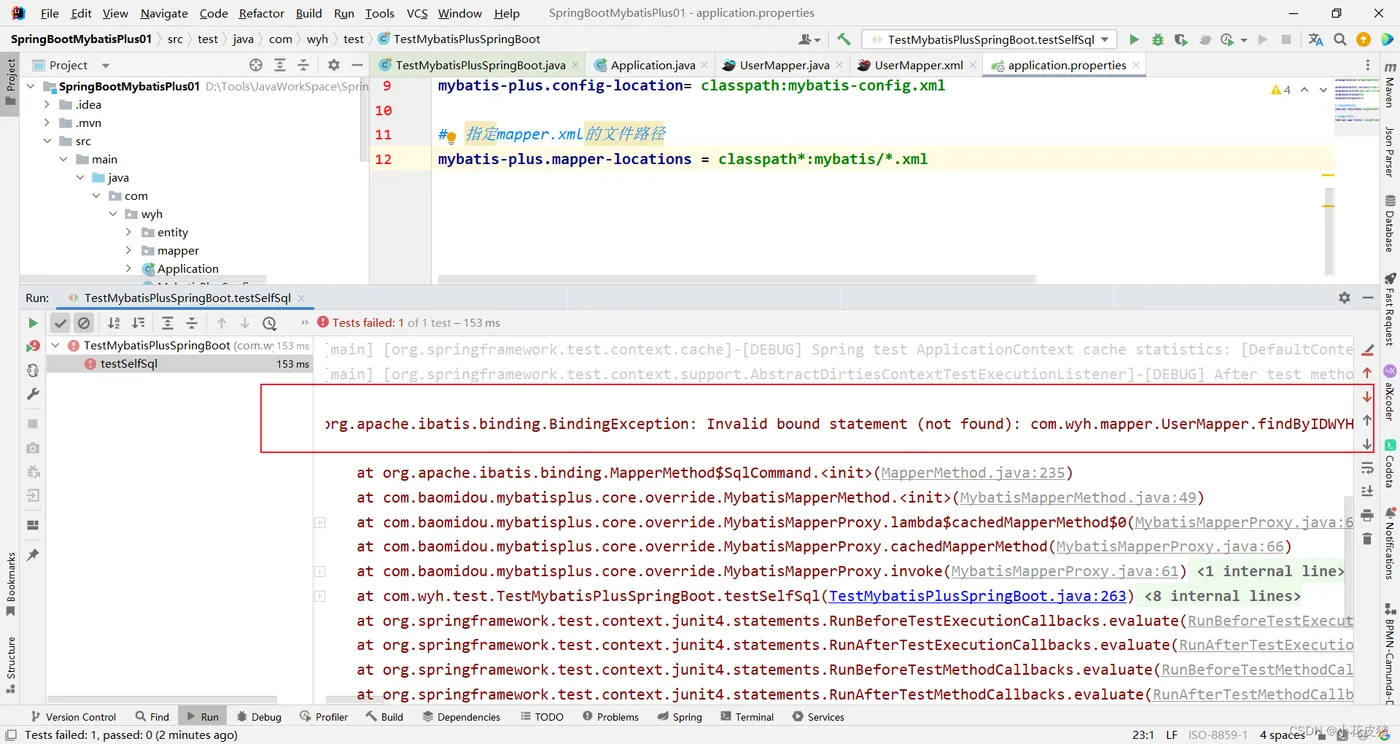This screenshot has height=744, width=1400.
Task: Open Run panel settings gear
Action: pyautogui.click(x=1344, y=298)
